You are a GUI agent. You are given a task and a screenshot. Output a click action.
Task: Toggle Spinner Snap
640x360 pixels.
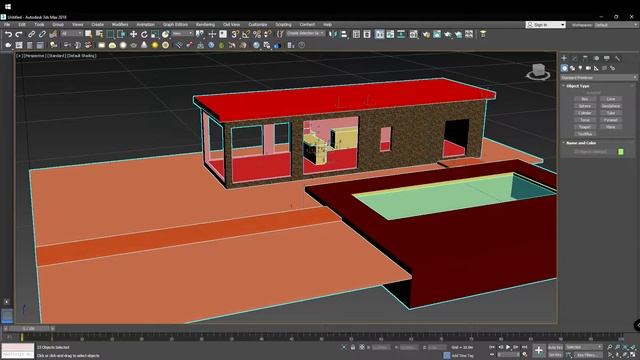coord(268,35)
